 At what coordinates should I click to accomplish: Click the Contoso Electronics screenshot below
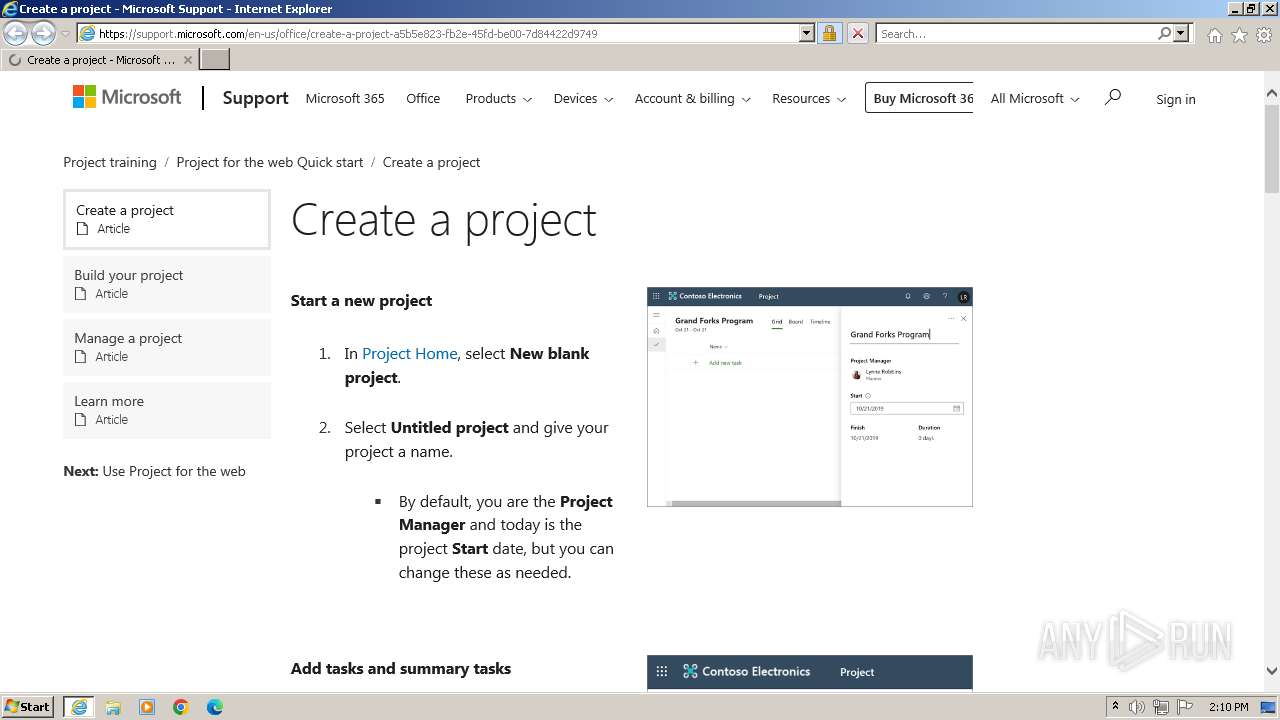point(809,672)
